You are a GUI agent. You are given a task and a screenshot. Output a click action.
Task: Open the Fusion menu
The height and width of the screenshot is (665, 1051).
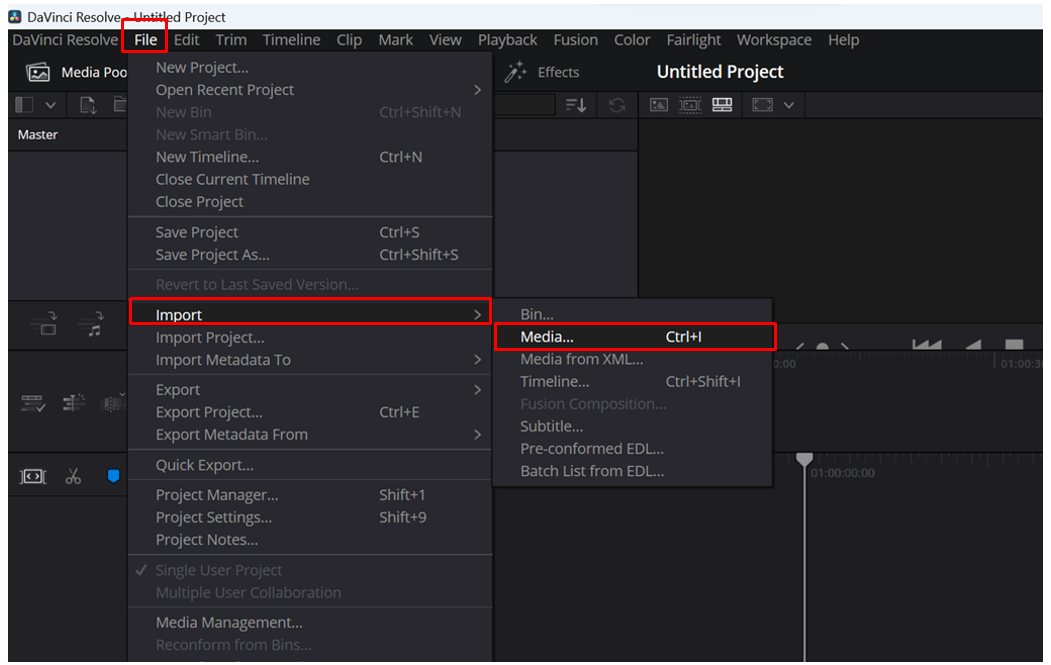(x=575, y=40)
